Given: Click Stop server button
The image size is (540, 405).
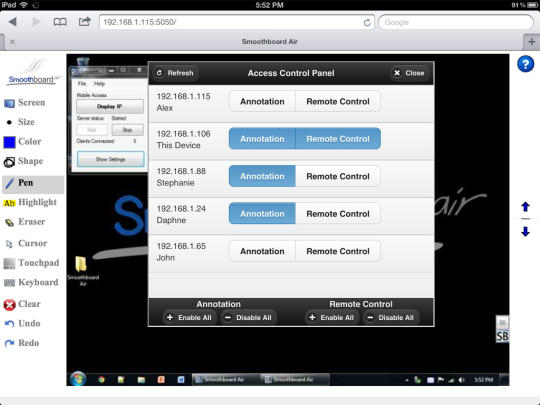Looking at the screenshot, I should click(127, 130).
